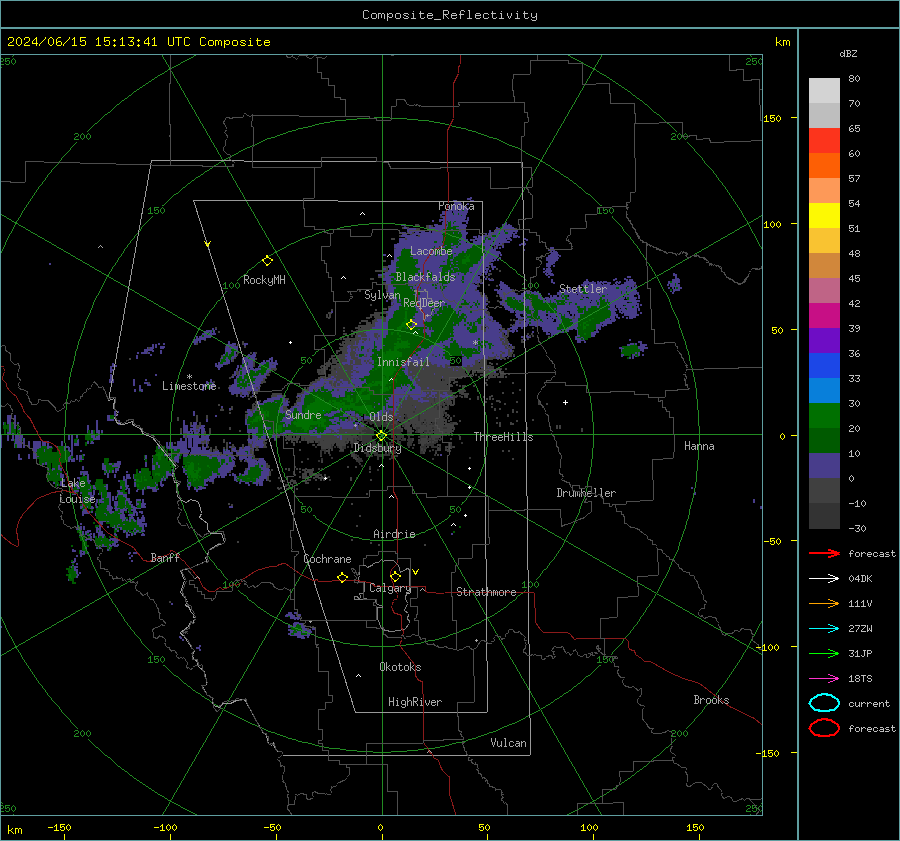Click the yellow diamond marker below RedDeer
900x841 pixels.
(411, 325)
